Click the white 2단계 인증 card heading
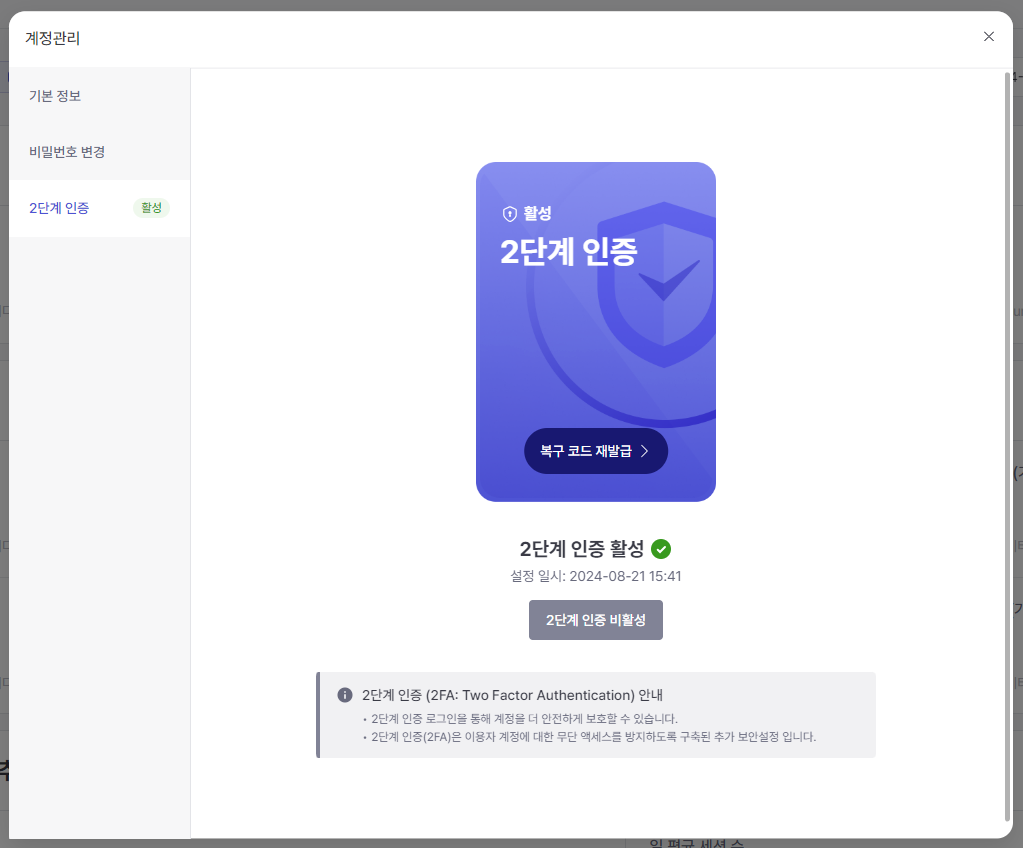This screenshot has height=848, width=1023. click(568, 252)
